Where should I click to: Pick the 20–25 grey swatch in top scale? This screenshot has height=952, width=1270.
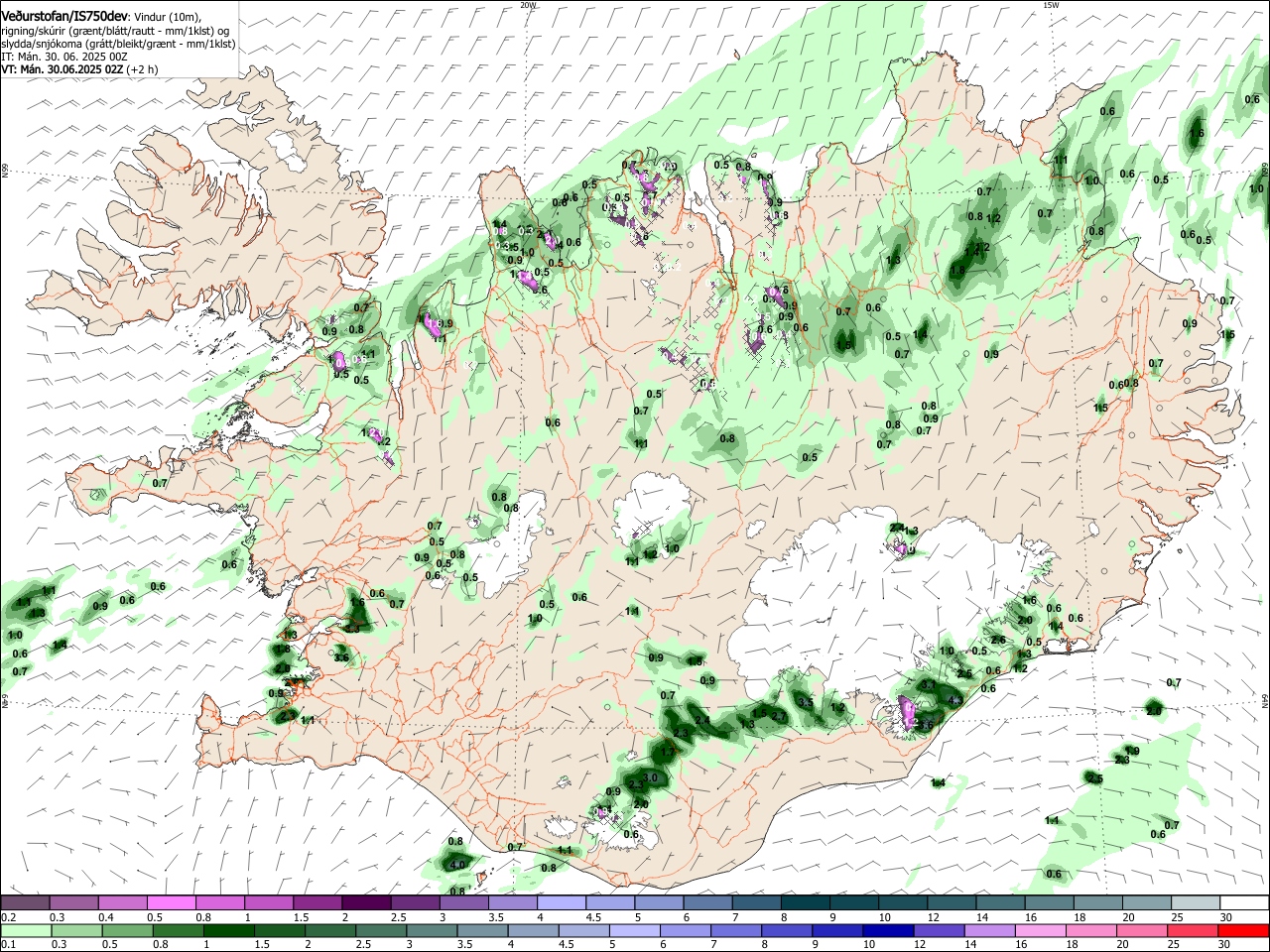(x=1148, y=902)
